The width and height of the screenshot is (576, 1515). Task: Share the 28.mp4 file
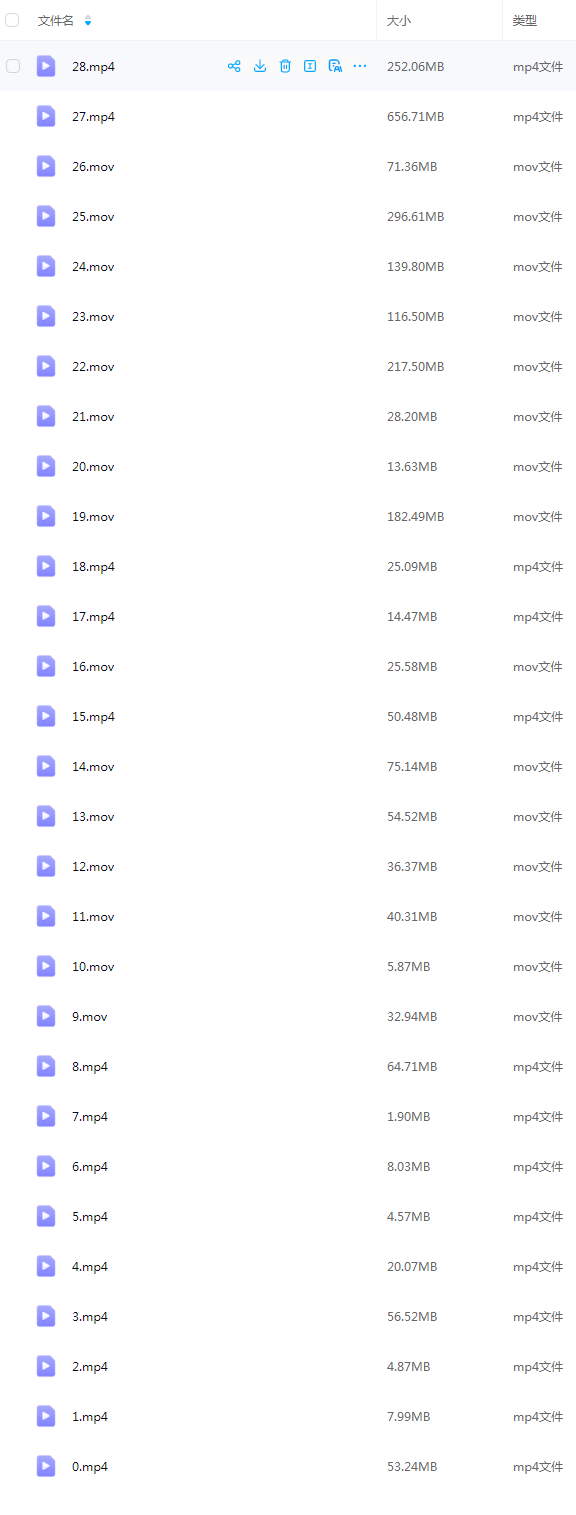click(234, 66)
